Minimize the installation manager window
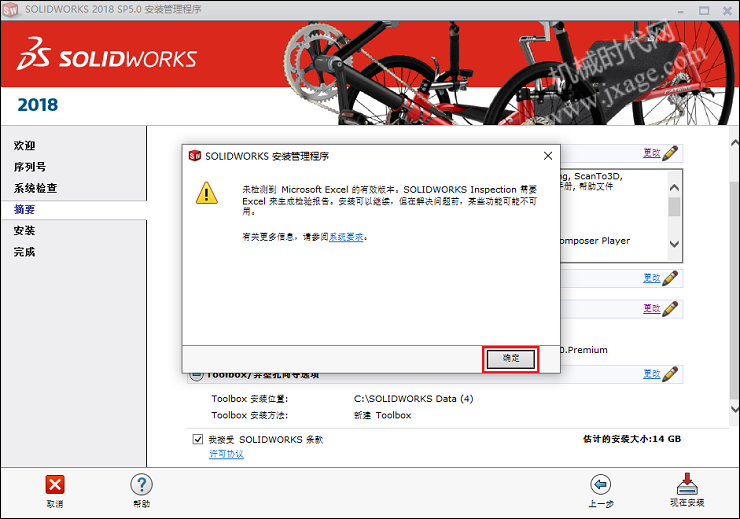The height and width of the screenshot is (519, 740). [681, 11]
